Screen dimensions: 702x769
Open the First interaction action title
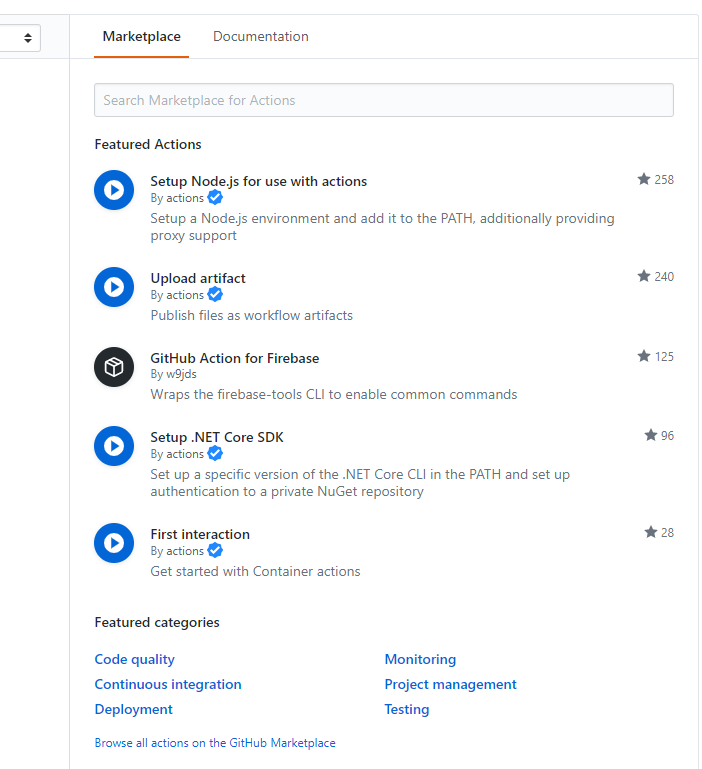pos(200,534)
